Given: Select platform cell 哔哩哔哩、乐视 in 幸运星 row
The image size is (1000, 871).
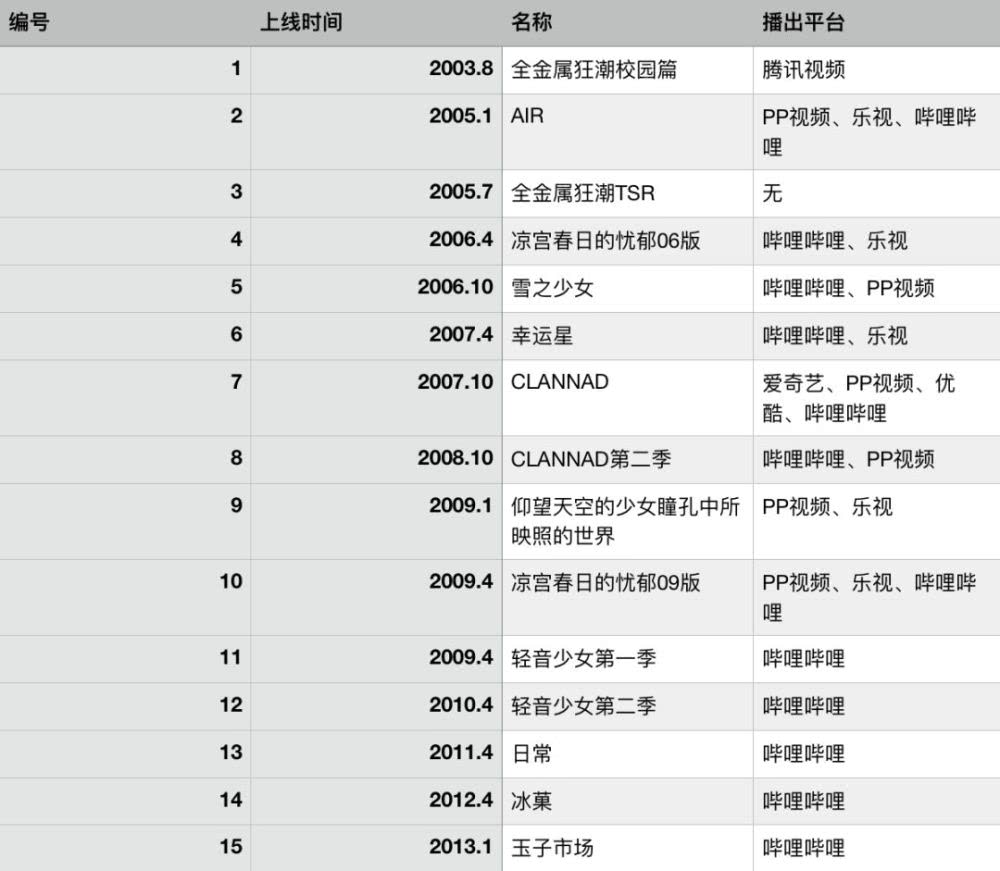Looking at the screenshot, I should tap(876, 336).
